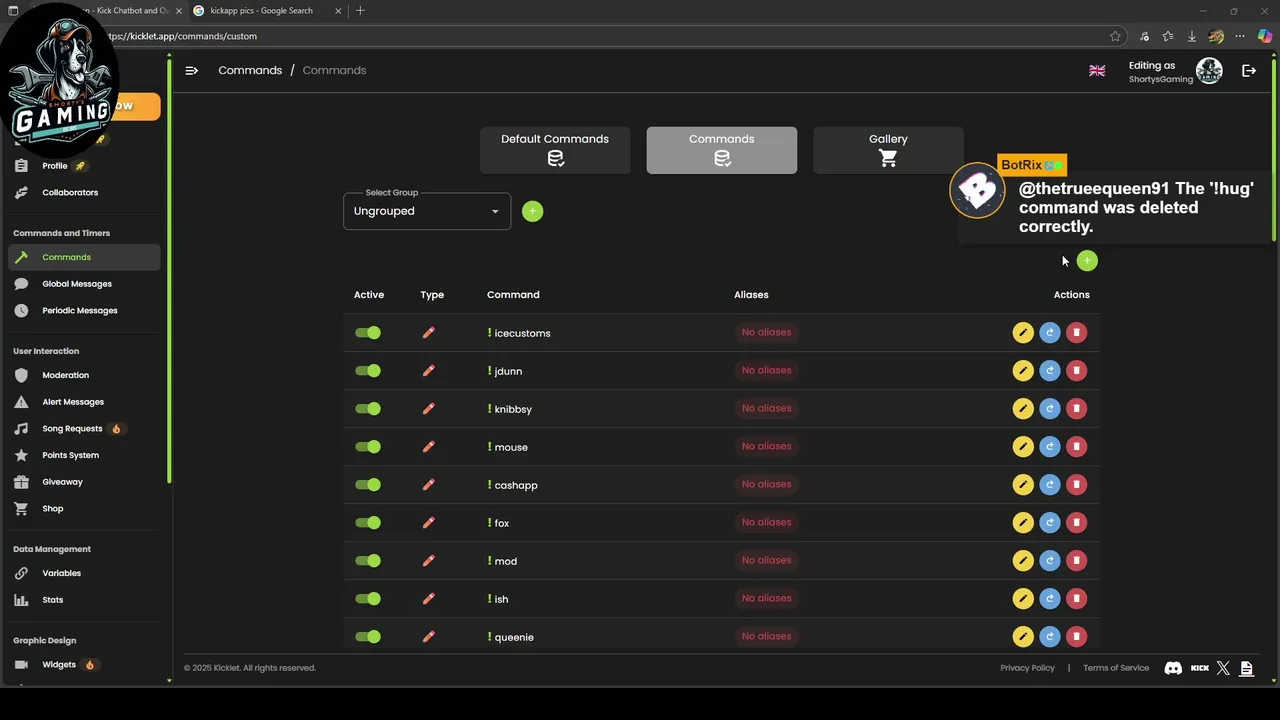This screenshot has height=720, width=1280.
Task: Turn off the !queenie command toggle
Action: click(368, 637)
